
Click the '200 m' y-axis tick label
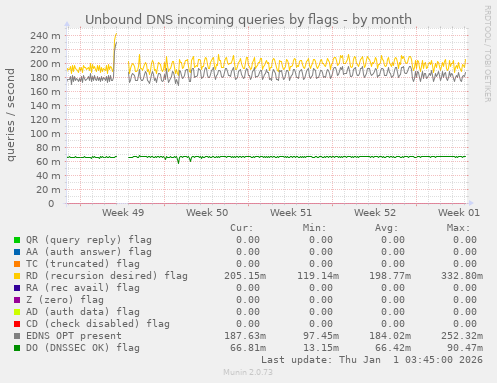45,64
